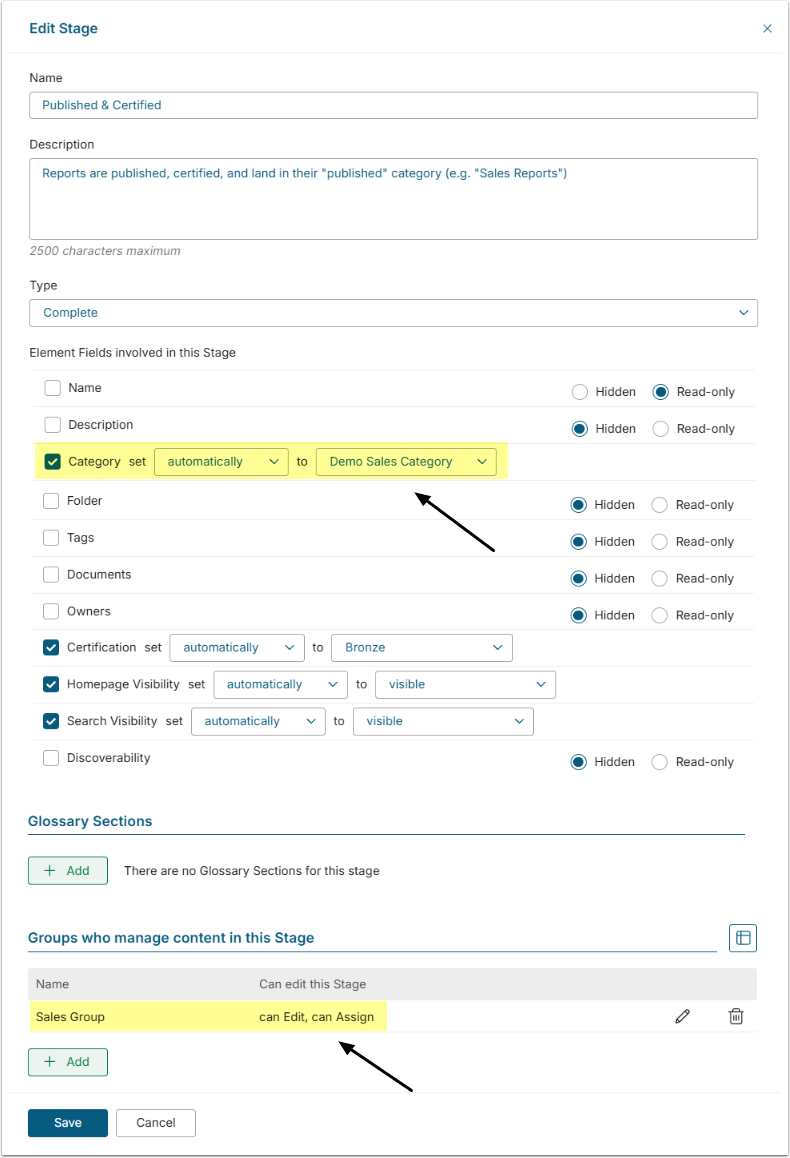Viewport: 790px width, 1158px height.
Task: Delete Sales Group using trash icon
Action: [x=736, y=1016]
